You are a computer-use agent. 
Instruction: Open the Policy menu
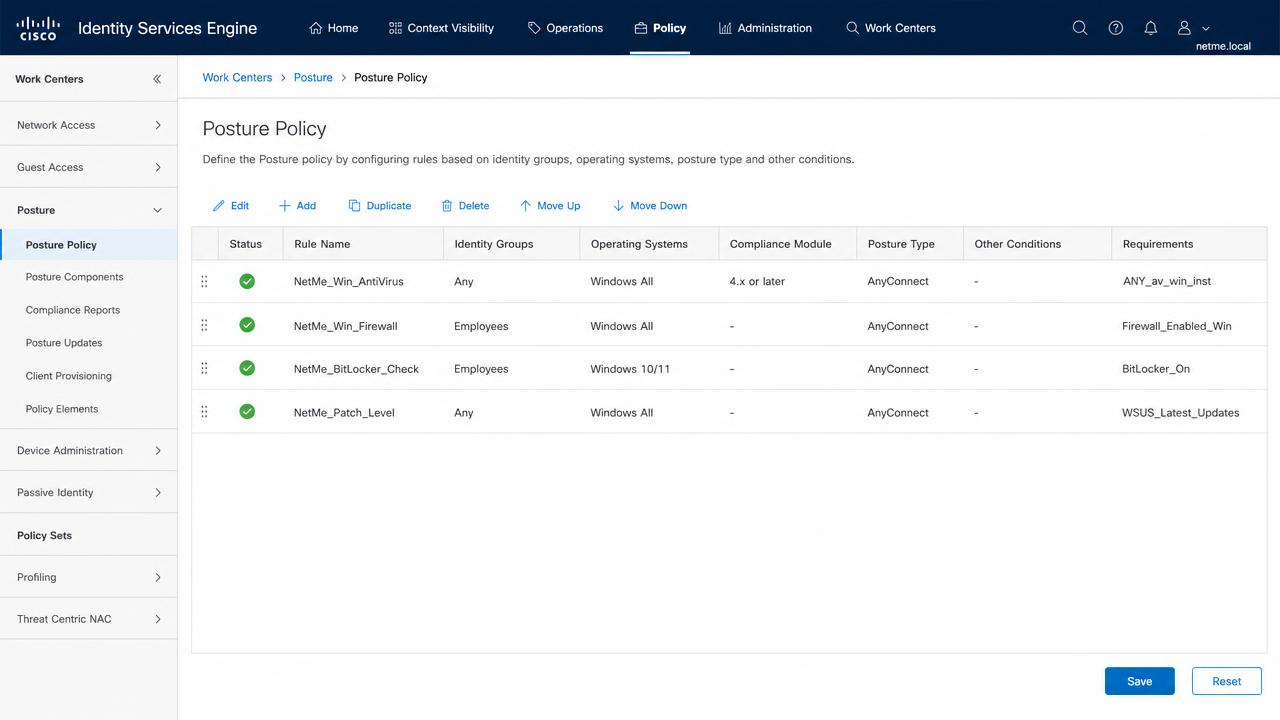(x=660, y=28)
